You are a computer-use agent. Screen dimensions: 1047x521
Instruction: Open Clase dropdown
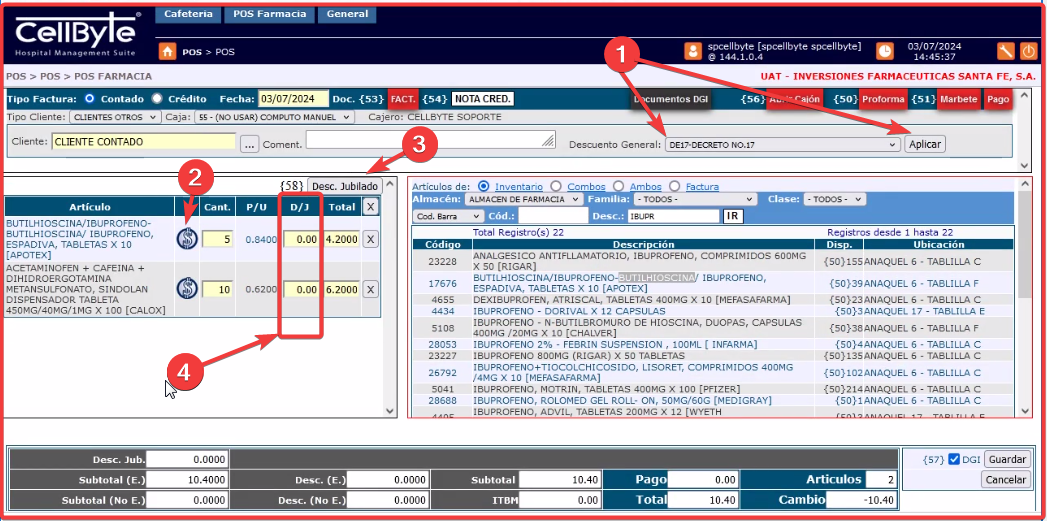834,199
